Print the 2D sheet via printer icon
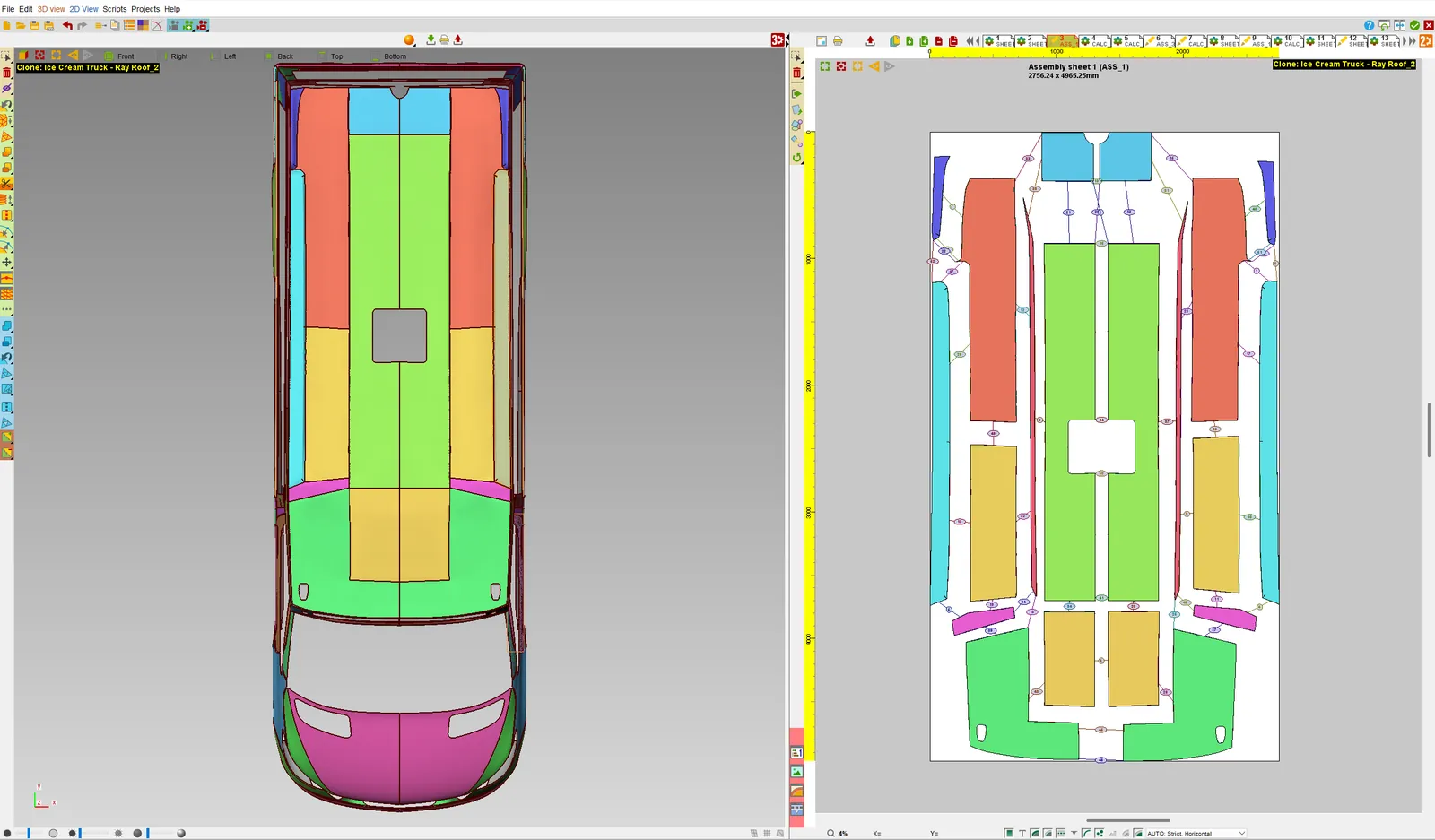Viewport: 1435px width, 840px height. click(x=838, y=41)
